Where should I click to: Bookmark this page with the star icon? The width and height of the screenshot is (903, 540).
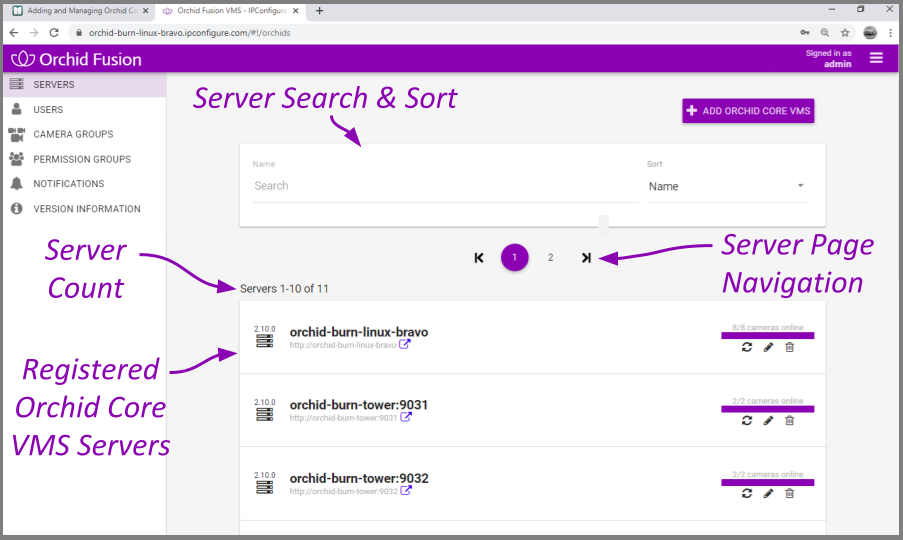[x=845, y=33]
